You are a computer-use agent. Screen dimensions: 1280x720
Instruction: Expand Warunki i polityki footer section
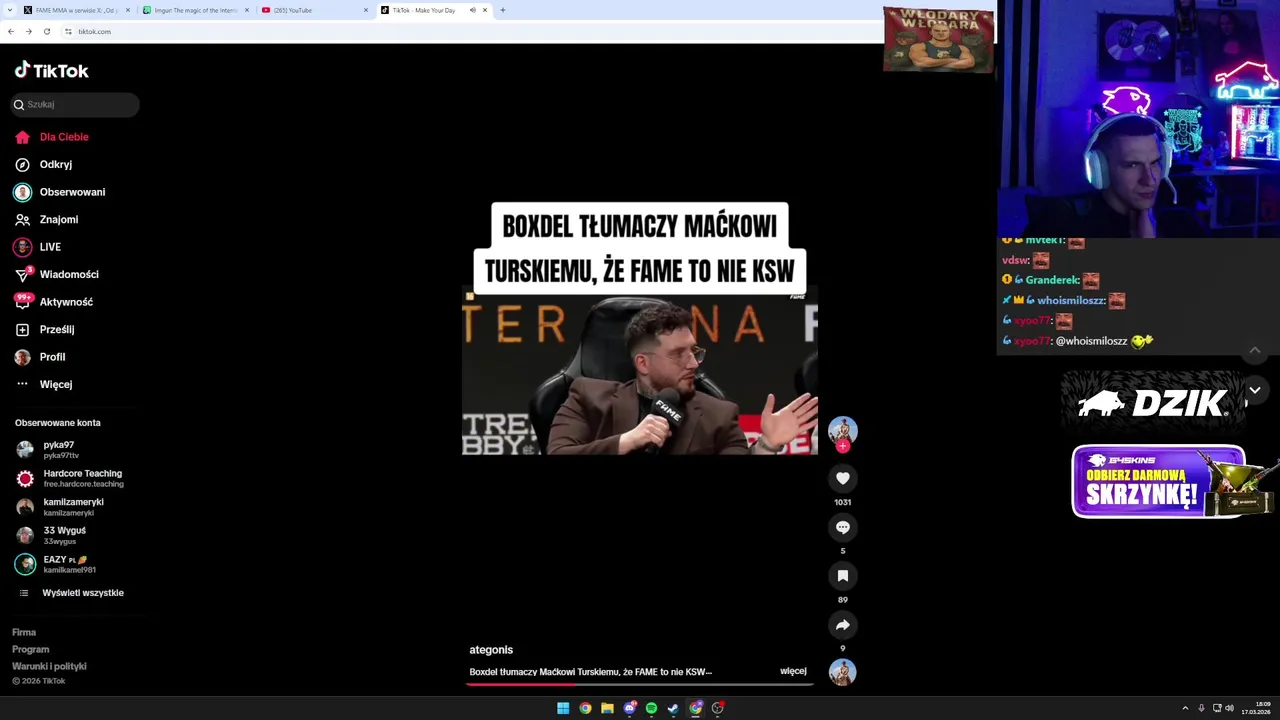[x=49, y=666]
